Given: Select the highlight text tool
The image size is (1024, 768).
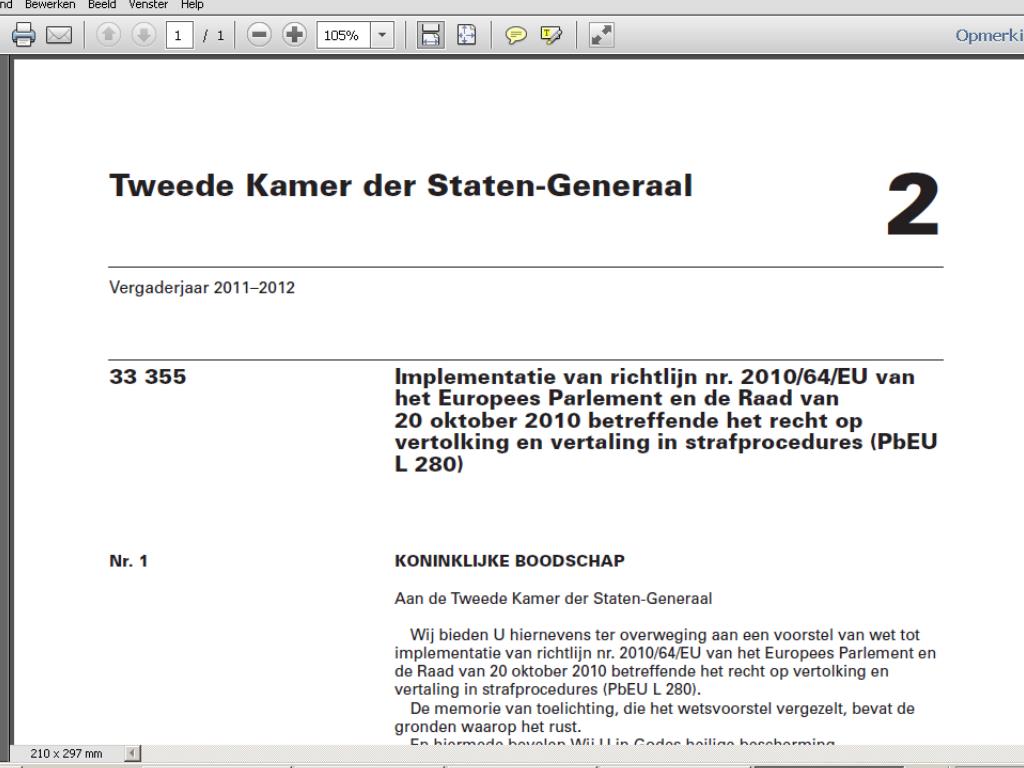Looking at the screenshot, I should coord(551,35).
